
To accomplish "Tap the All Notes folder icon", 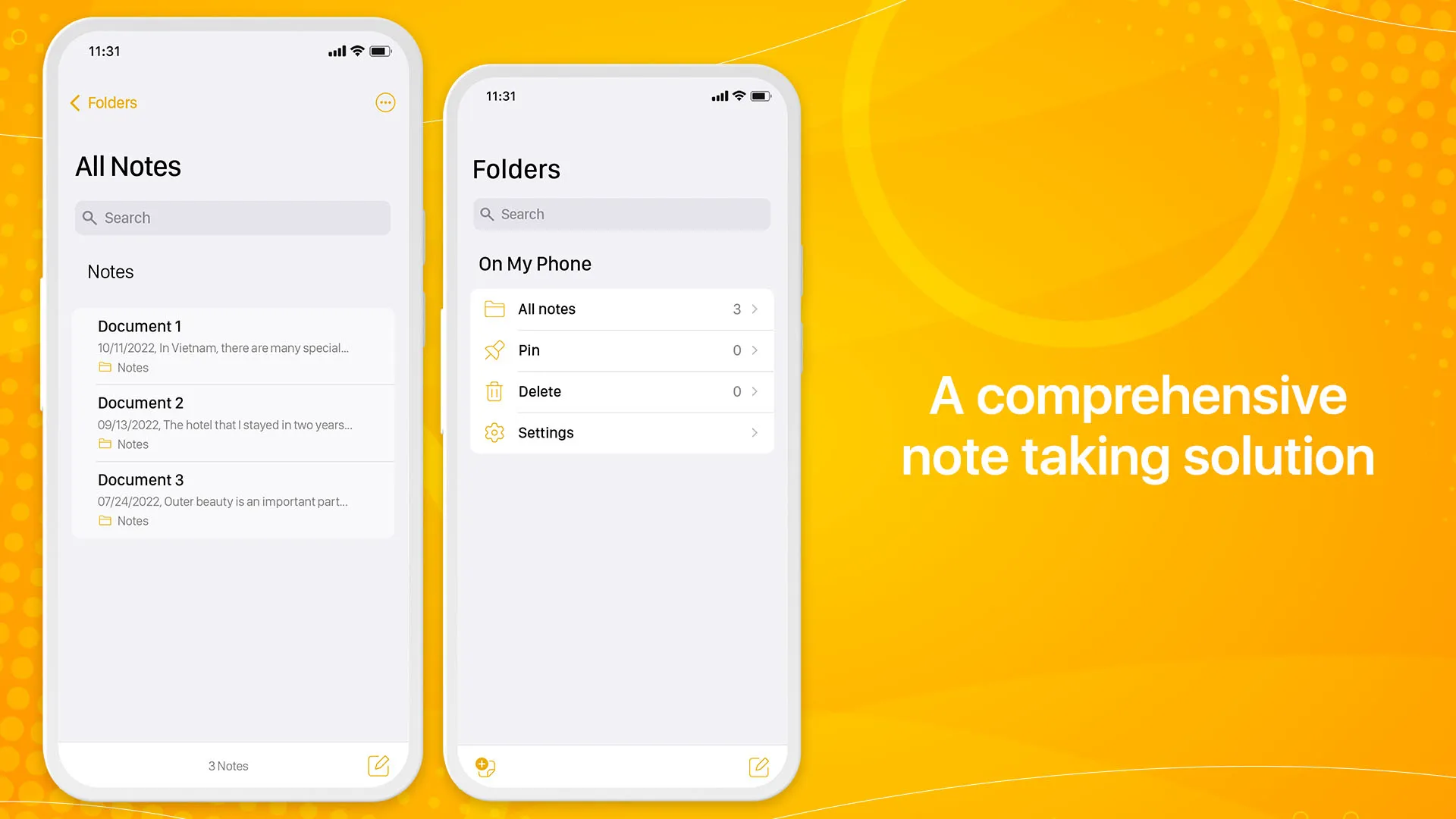I will click(494, 309).
